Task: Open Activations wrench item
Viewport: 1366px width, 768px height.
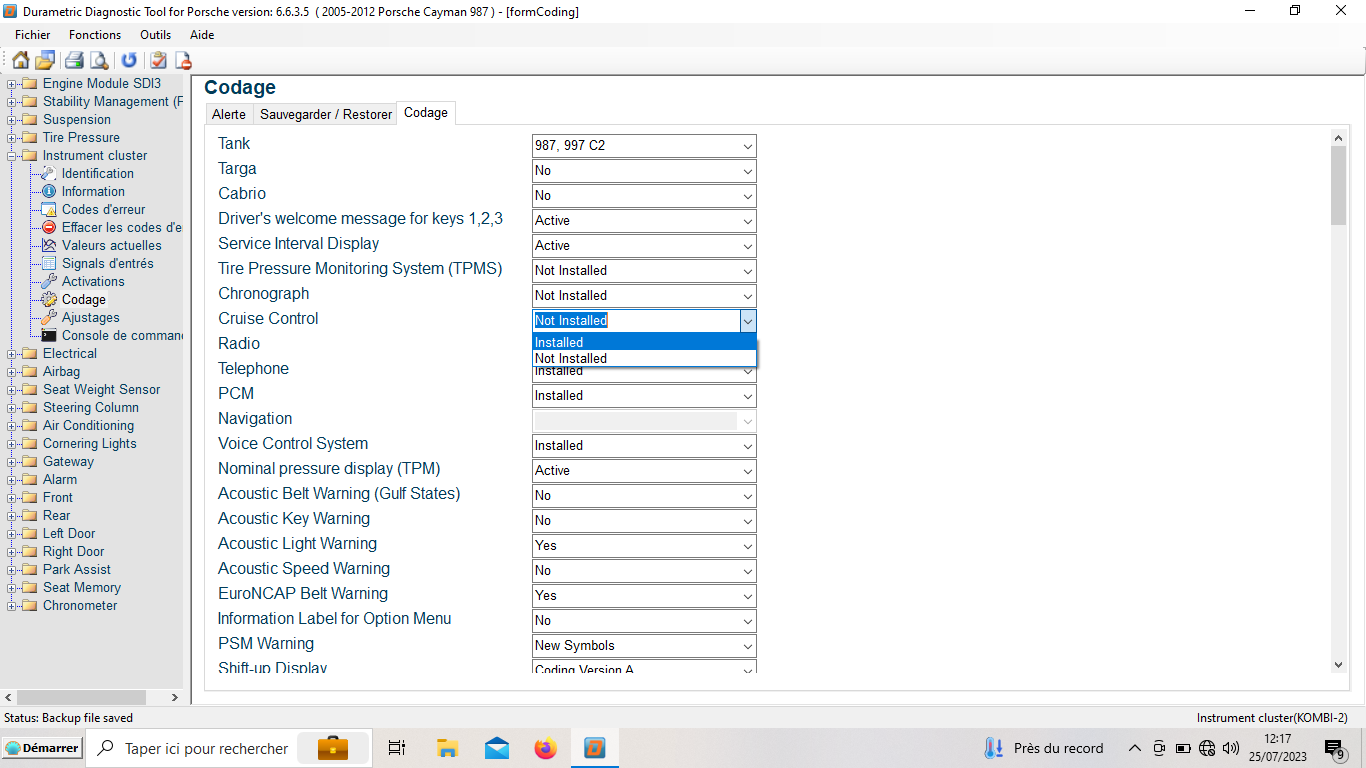Action: pos(93,281)
